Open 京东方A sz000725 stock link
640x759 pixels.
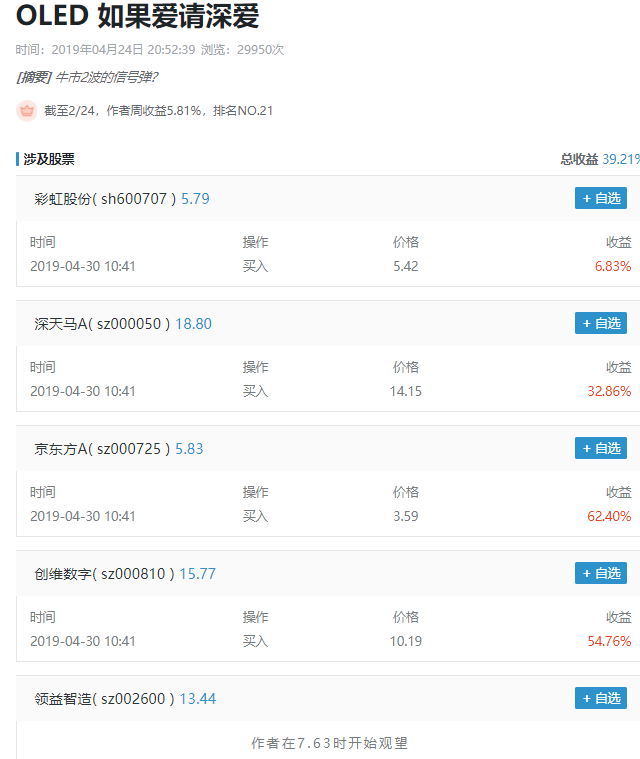(102, 449)
